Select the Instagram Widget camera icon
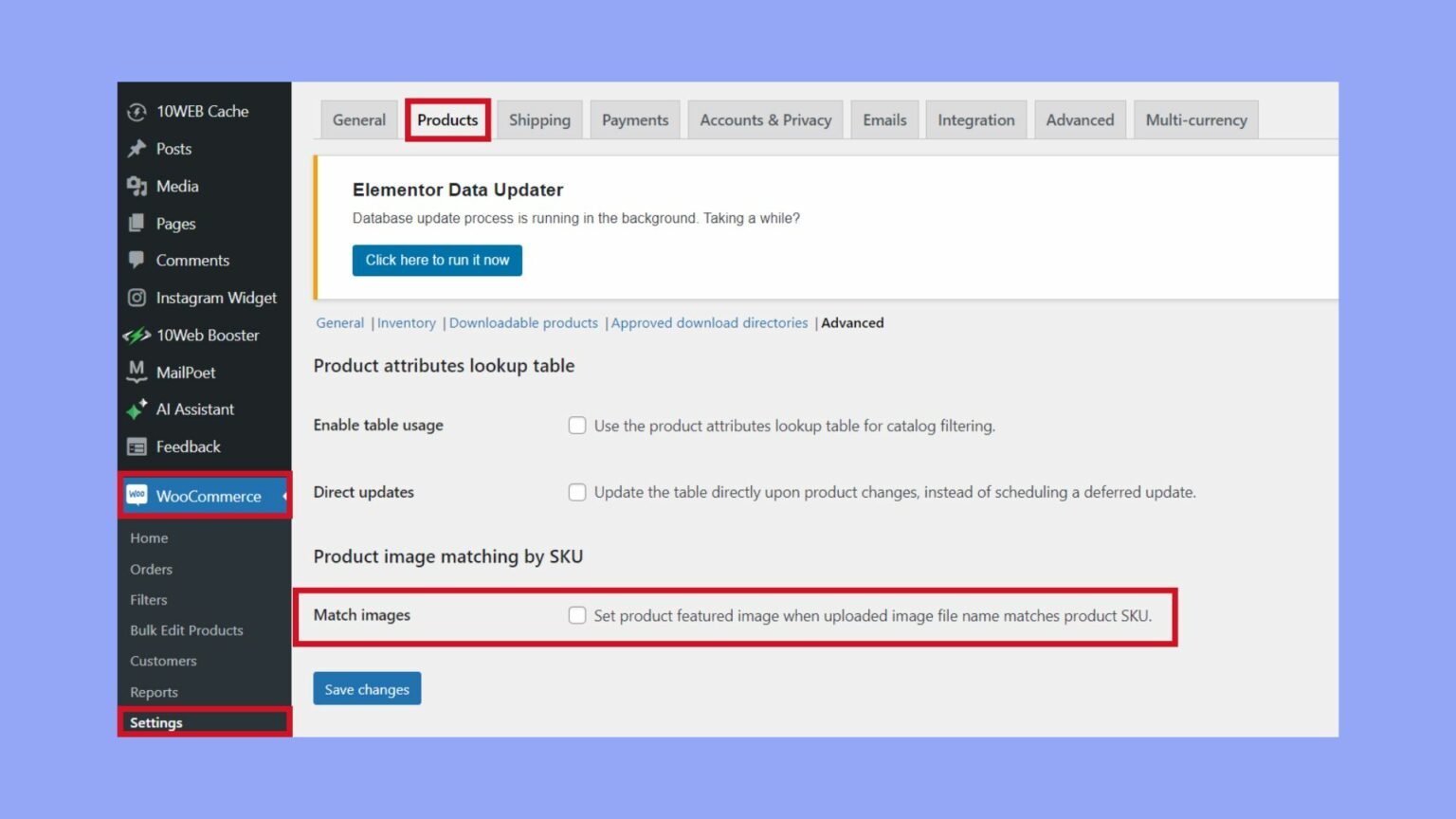Viewport: 1456px width, 819px height. coord(136,297)
